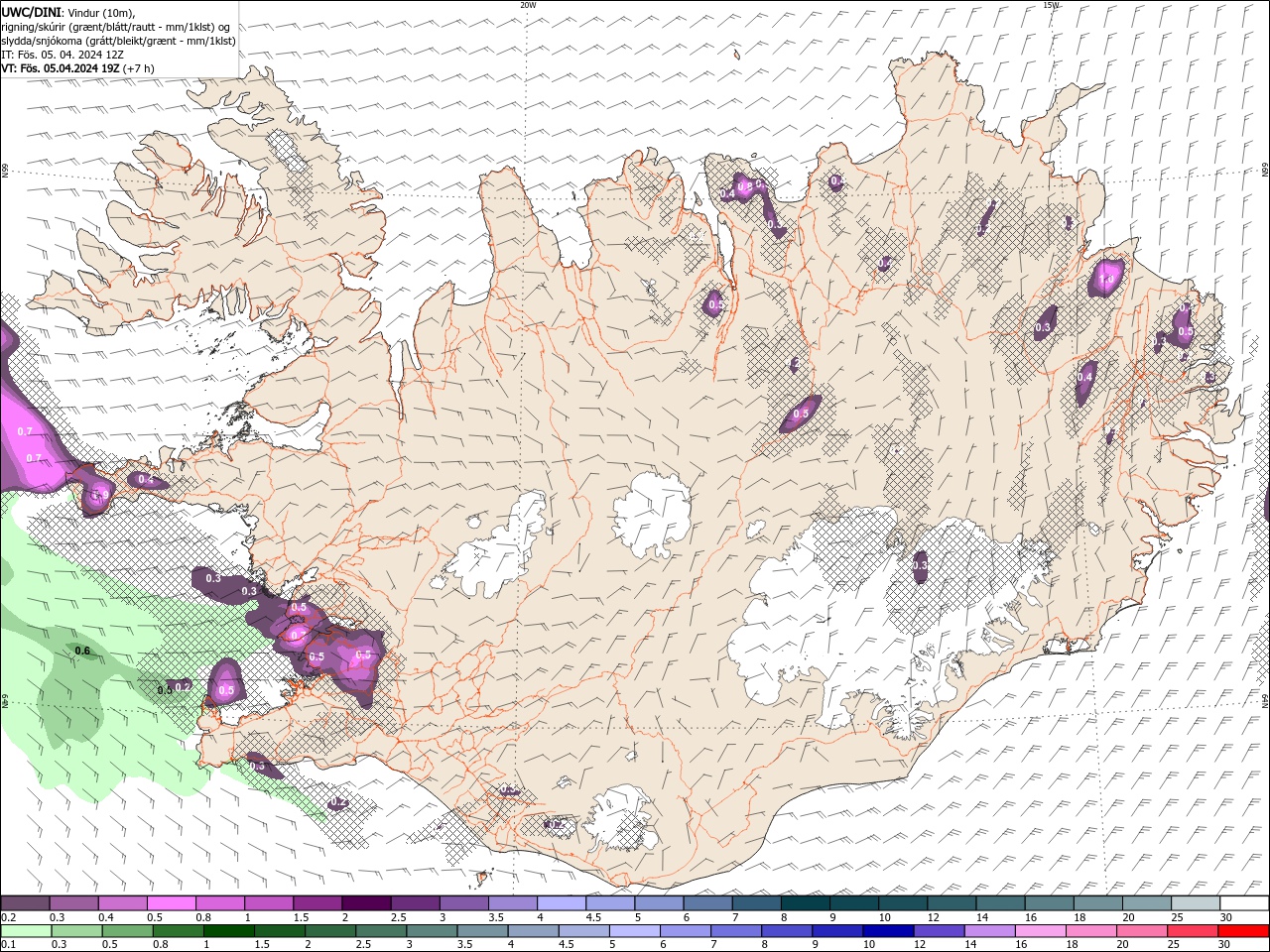Click the '25' label on the snow scale
The width and height of the screenshot is (1270, 952).
(x=1177, y=917)
